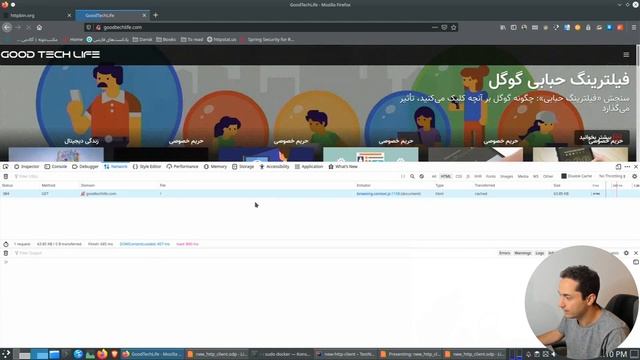Close the split console with its X
This screenshot has width=640, height=360.
tap(636, 253)
